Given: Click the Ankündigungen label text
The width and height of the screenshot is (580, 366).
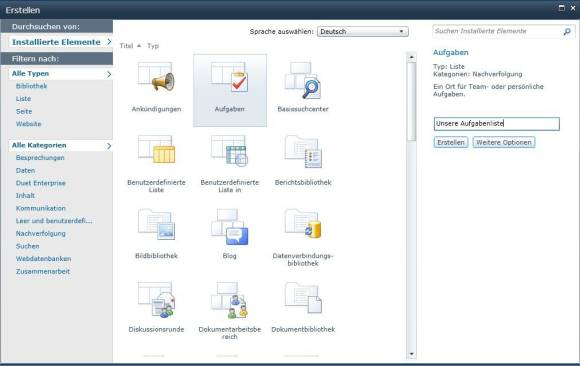Looking at the screenshot, I should [x=156, y=109].
